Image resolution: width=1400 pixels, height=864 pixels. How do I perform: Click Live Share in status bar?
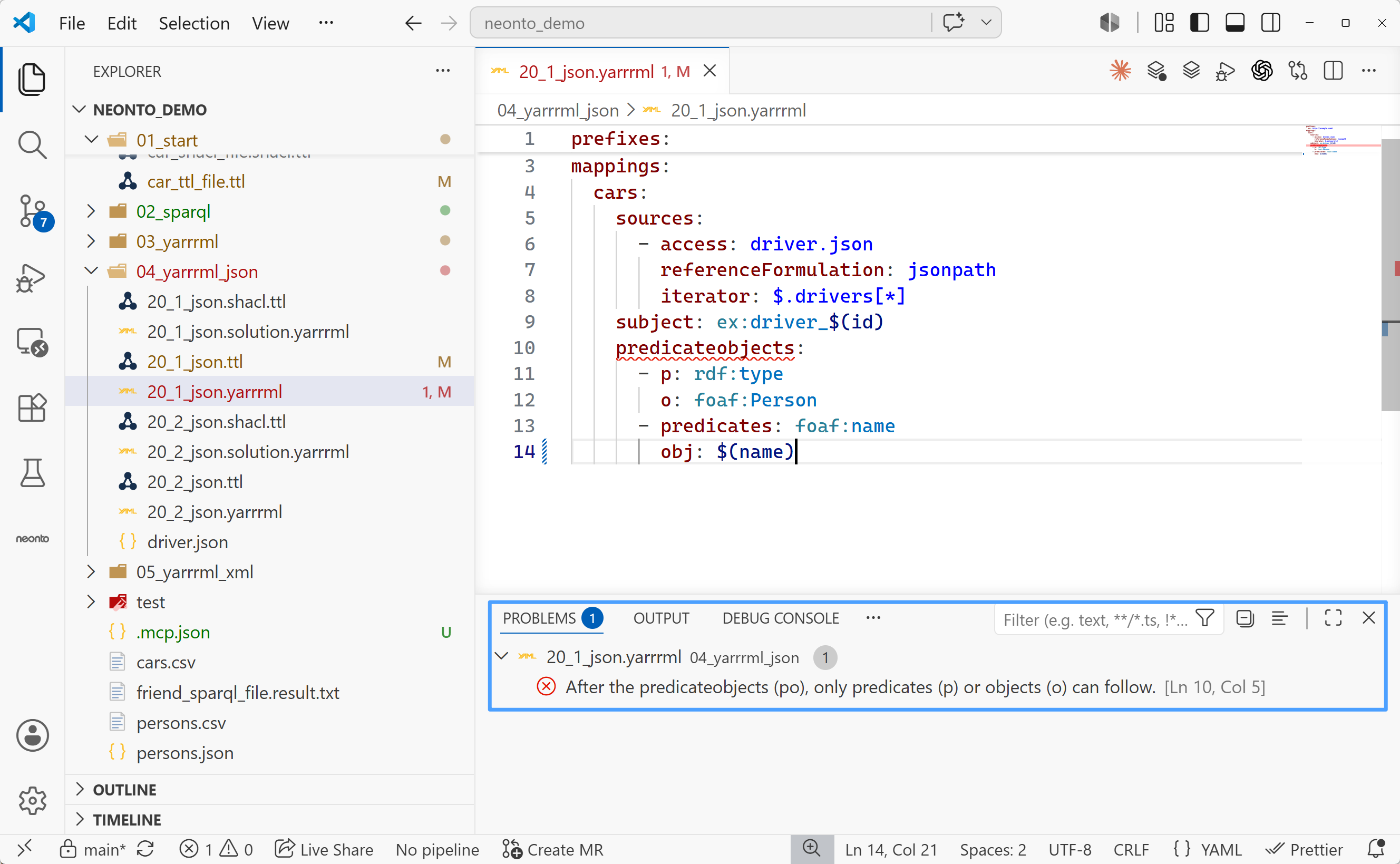point(324,849)
